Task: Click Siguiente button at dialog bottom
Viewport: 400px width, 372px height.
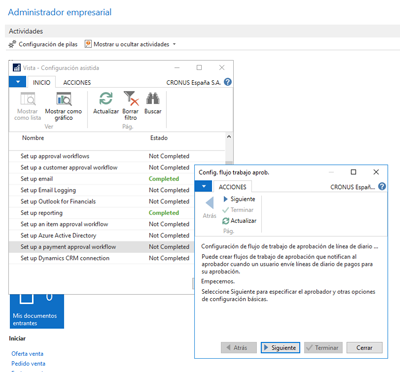Action: pos(280,348)
